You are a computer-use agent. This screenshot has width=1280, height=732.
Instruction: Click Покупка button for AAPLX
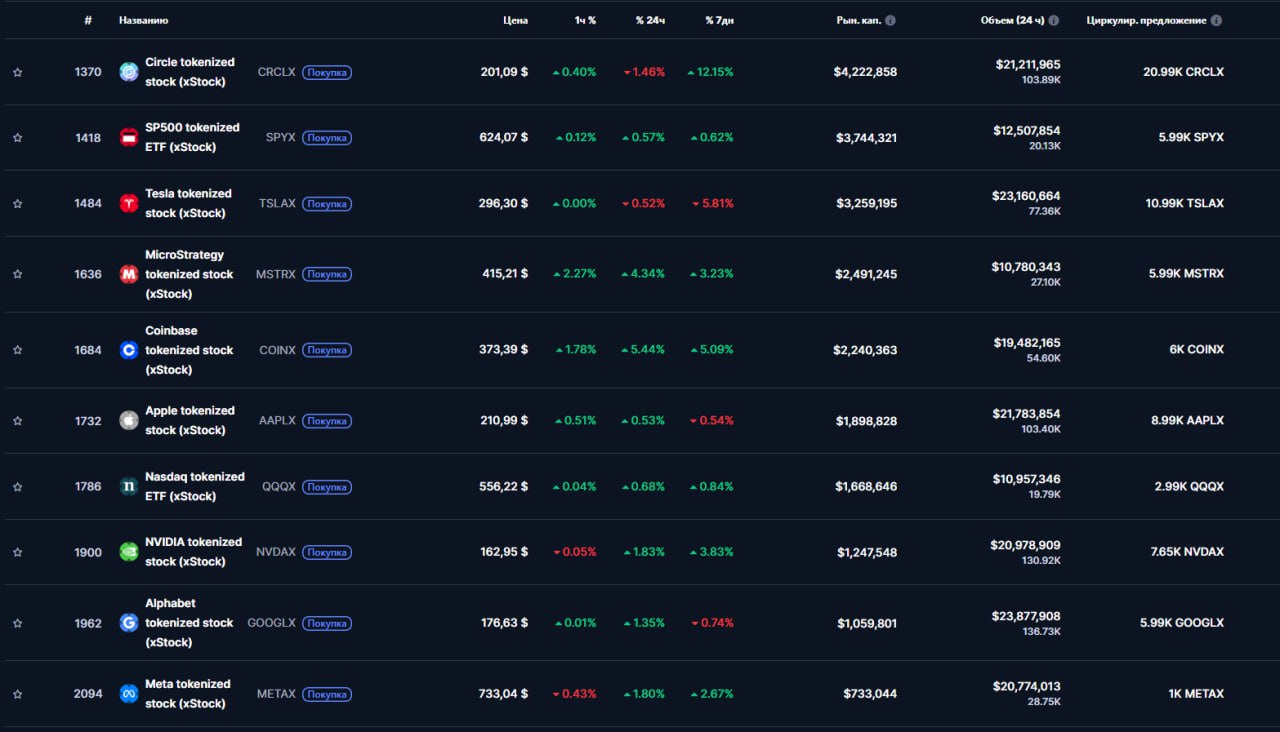327,421
